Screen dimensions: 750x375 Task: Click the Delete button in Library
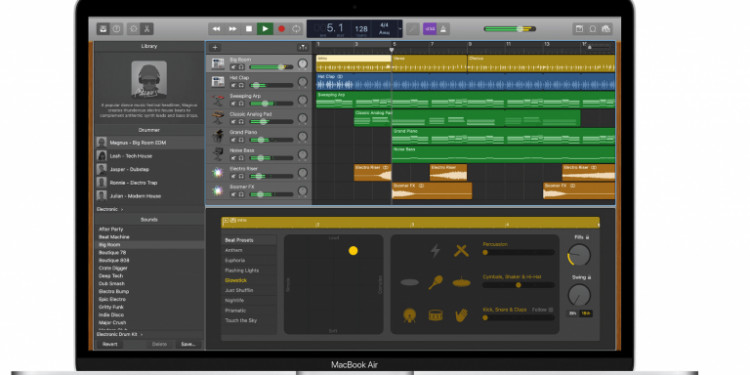click(160, 344)
